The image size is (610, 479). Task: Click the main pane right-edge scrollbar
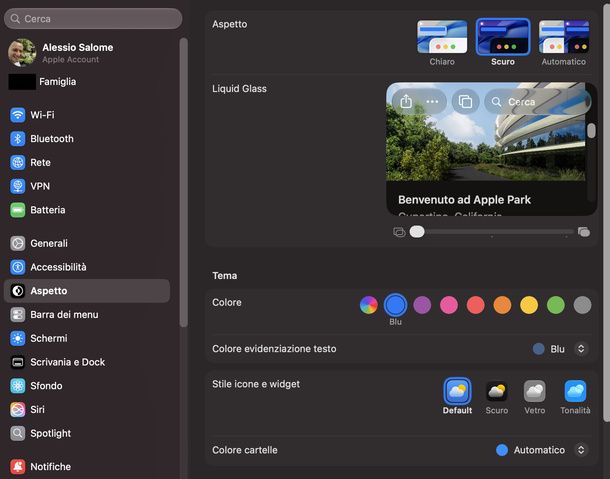606,212
